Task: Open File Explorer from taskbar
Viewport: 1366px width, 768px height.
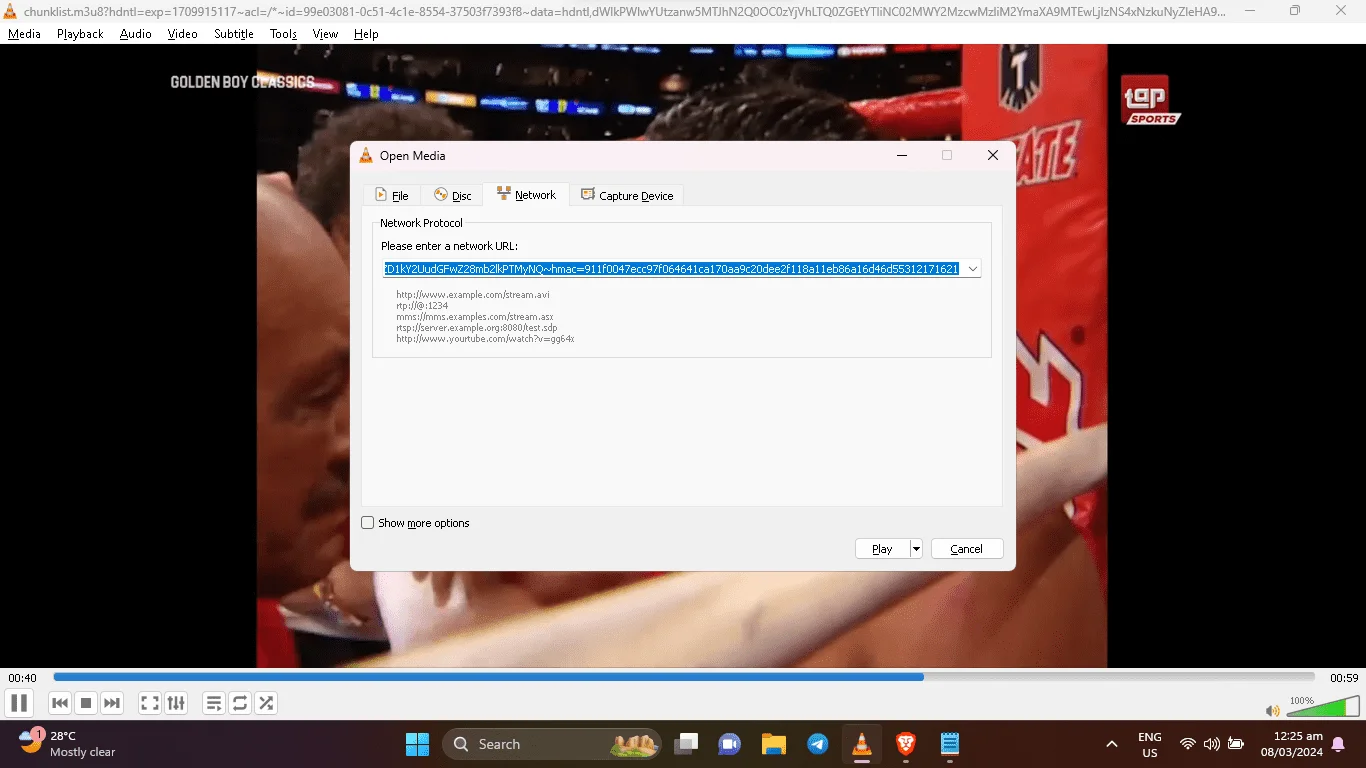Action: (x=773, y=744)
